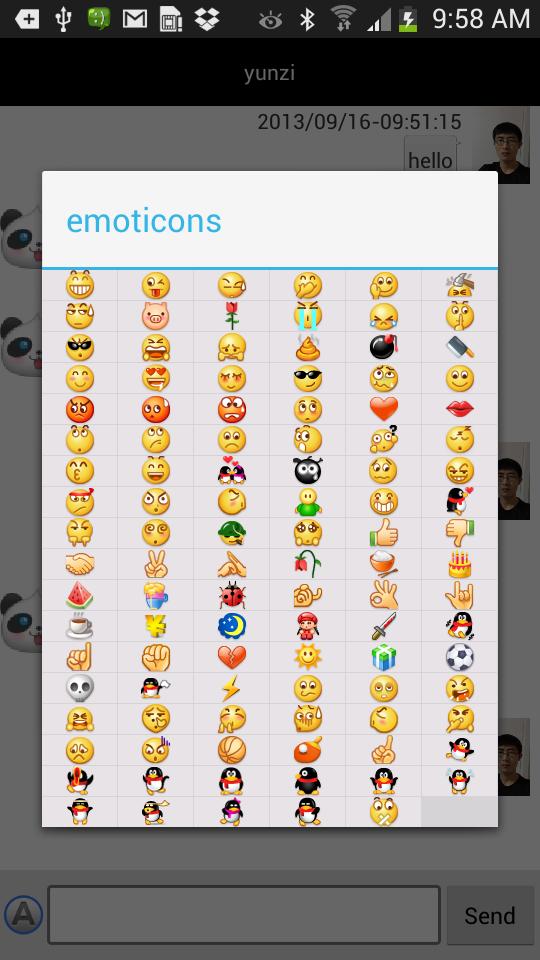The image size is (540, 960).
Task: Insert the black bomb emoticon
Action: tap(383, 347)
